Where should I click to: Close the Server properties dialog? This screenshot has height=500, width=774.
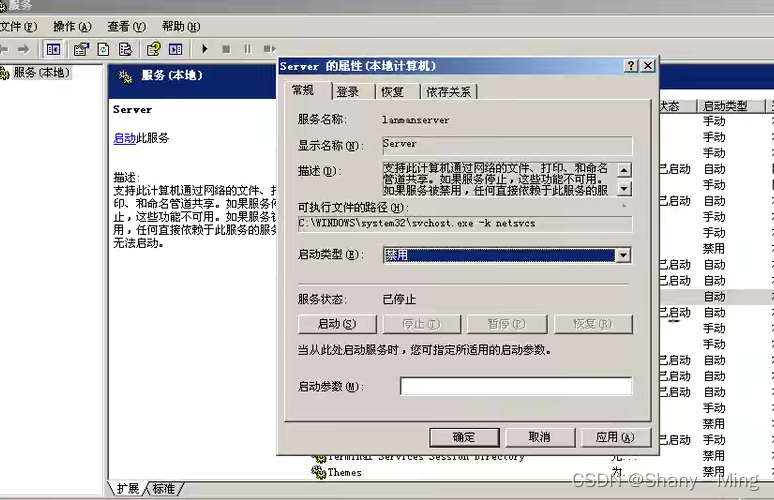(x=648, y=66)
